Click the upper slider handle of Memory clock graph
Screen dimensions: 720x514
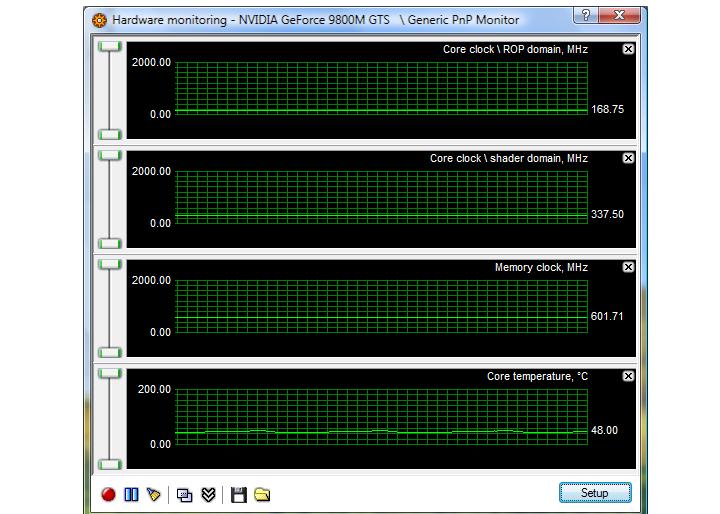tap(109, 264)
